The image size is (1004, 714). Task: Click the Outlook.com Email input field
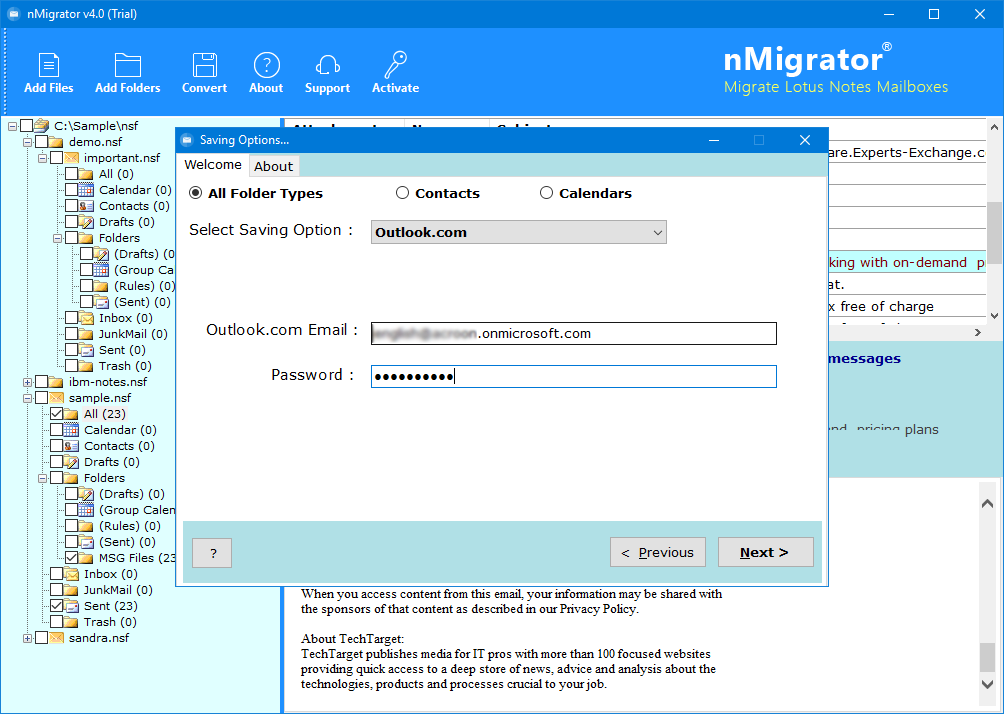(574, 333)
